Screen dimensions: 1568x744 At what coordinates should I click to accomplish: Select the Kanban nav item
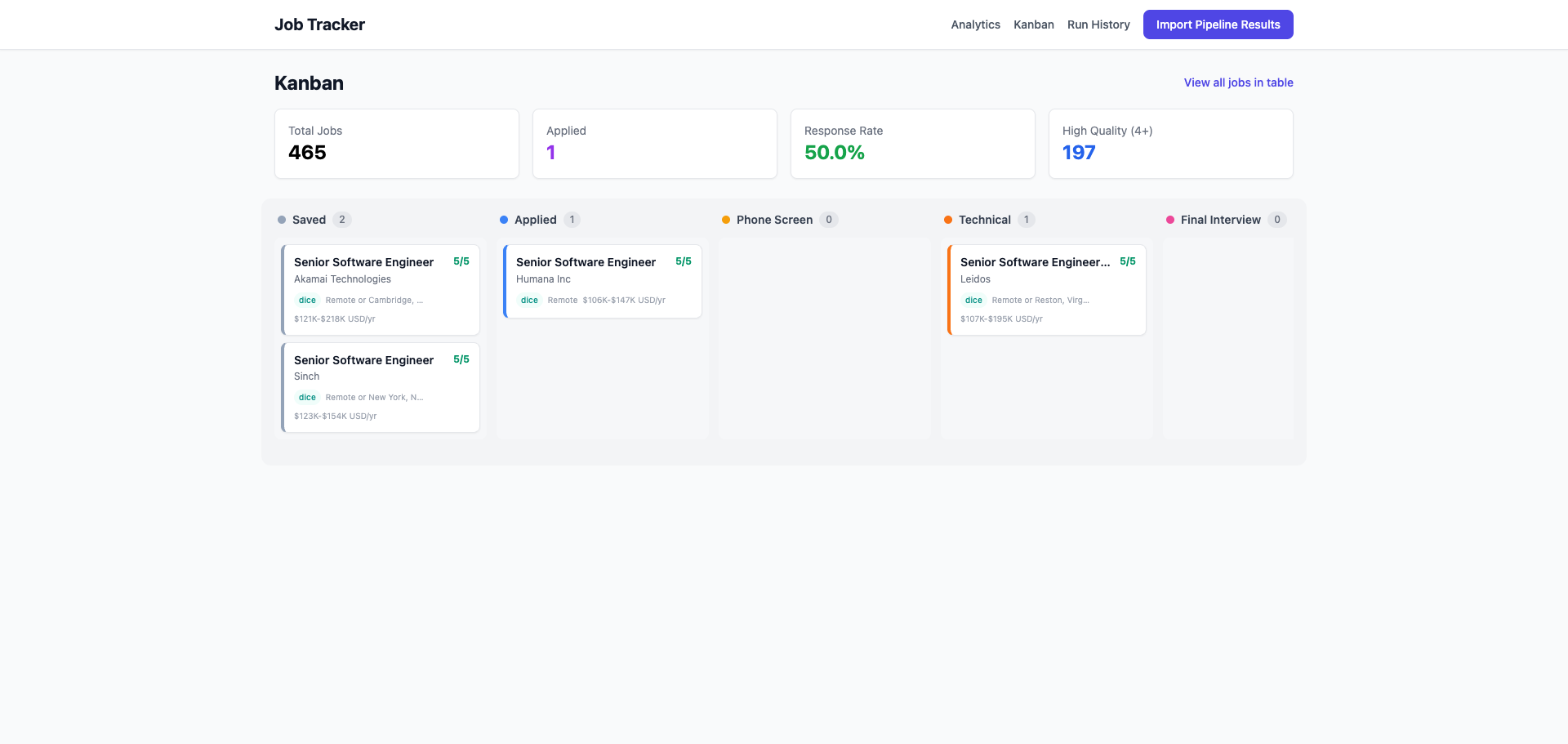coord(1034,25)
